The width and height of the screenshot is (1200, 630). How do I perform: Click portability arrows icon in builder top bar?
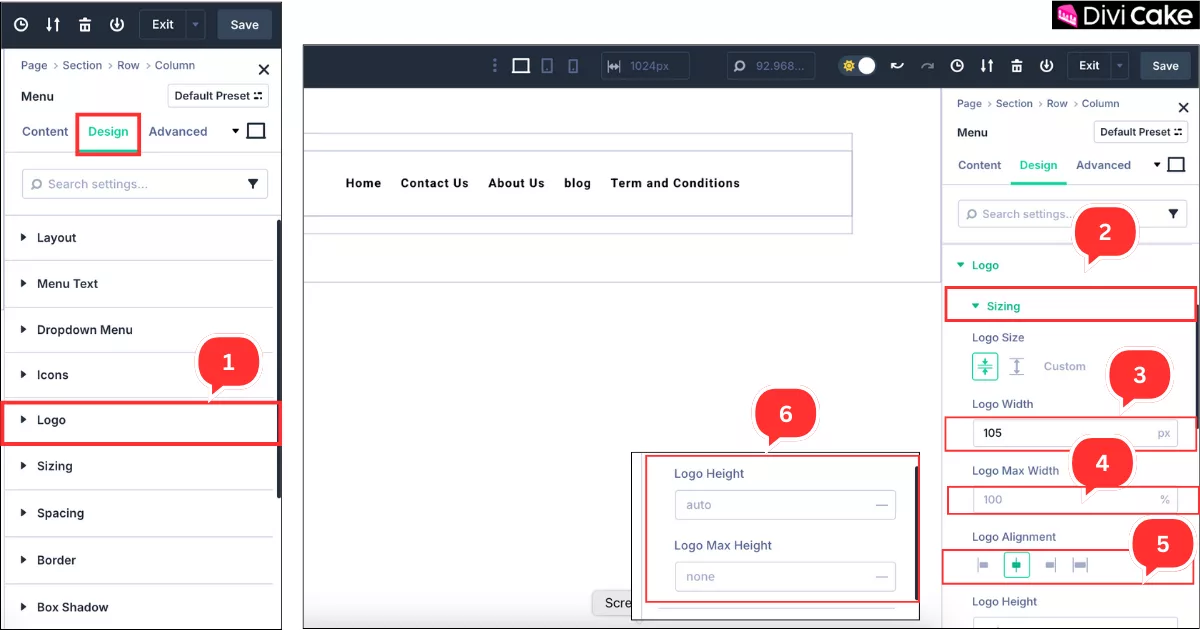point(987,66)
